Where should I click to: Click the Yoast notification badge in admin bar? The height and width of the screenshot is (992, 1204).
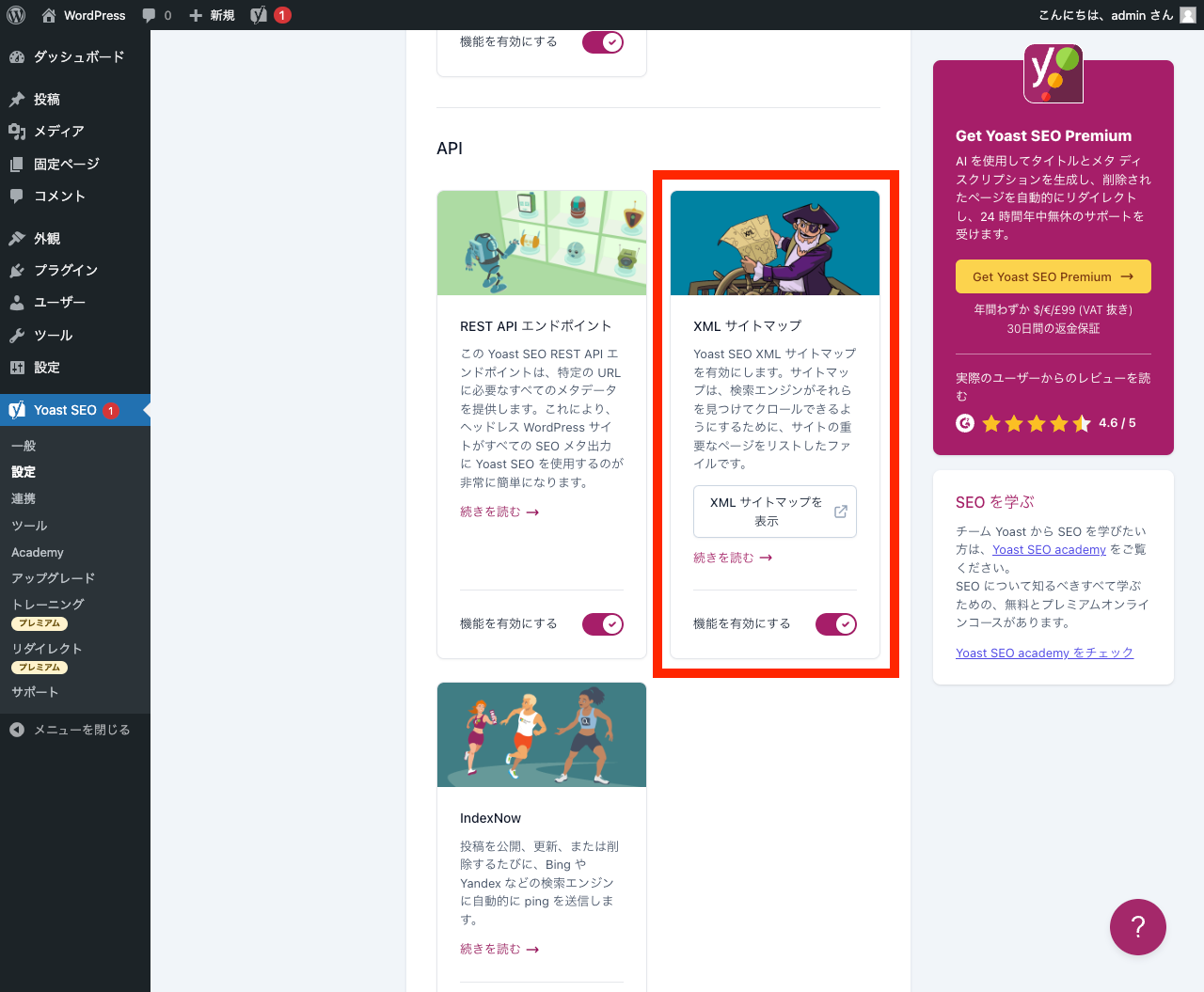pyautogui.click(x=282, y=15)
